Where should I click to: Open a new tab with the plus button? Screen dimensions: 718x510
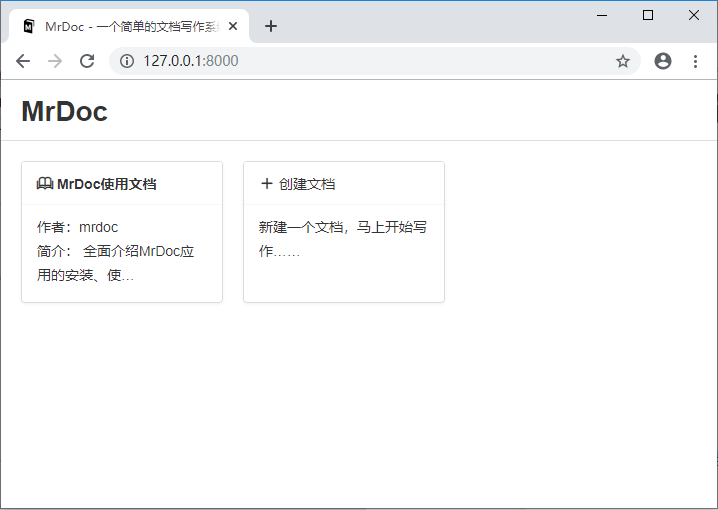pos(271,26)
